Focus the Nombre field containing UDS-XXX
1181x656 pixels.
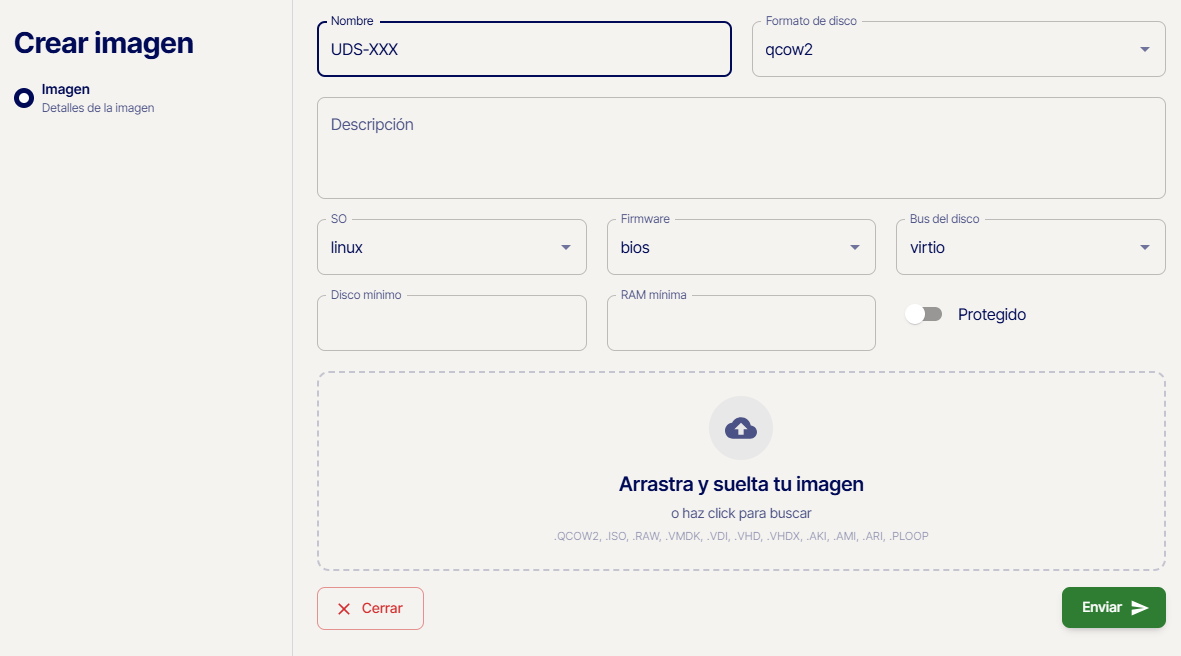tap(524, 50)
